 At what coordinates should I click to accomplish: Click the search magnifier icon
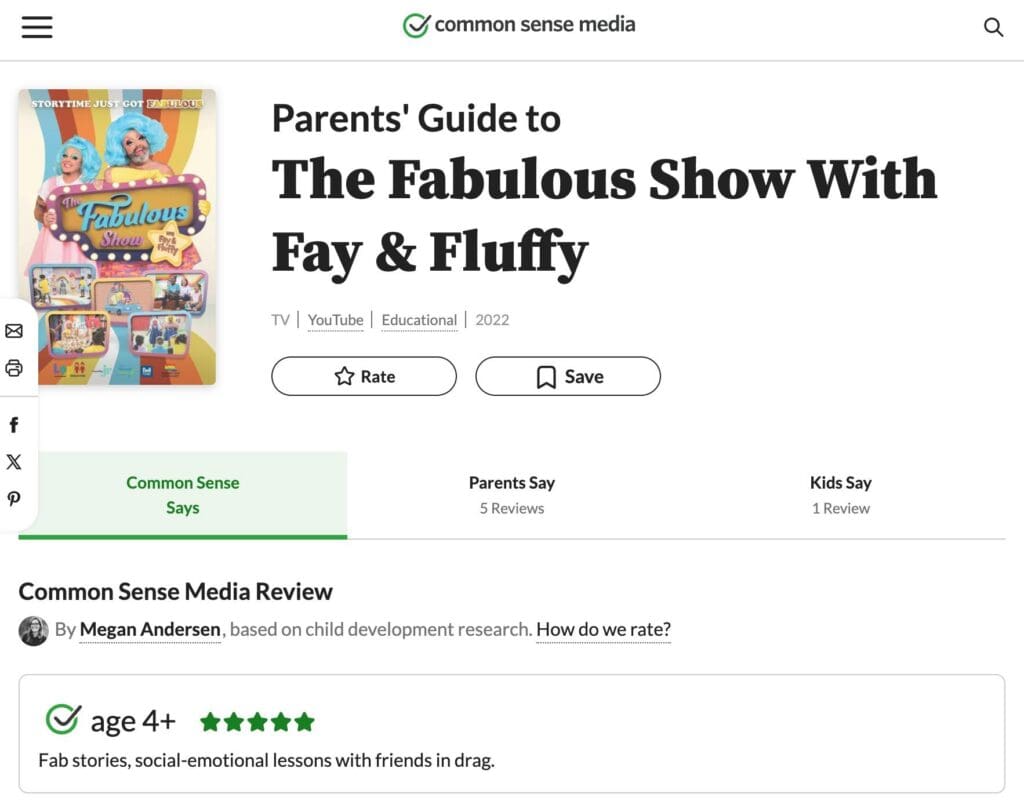click(993, 28)
